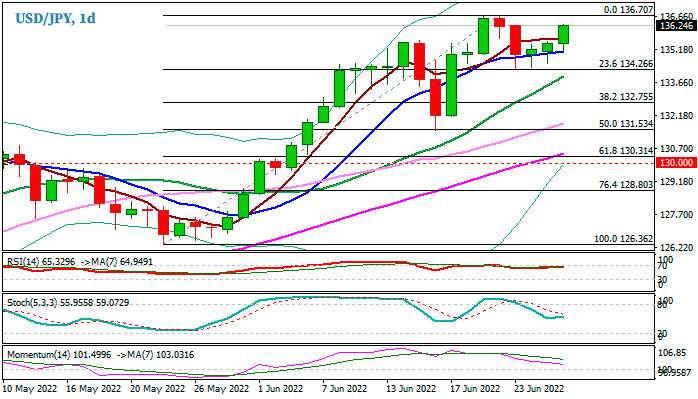Click the 132.180 price axis value
The height and width of the screenshot is (399, 698).
677,116
